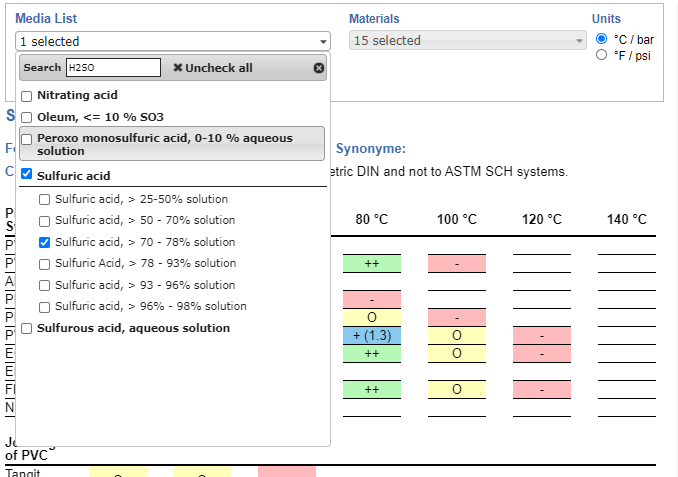Uncheck Sulfuric acid > 70 - 78% solution
678x477 pixels.
click(x=44, y=243)
